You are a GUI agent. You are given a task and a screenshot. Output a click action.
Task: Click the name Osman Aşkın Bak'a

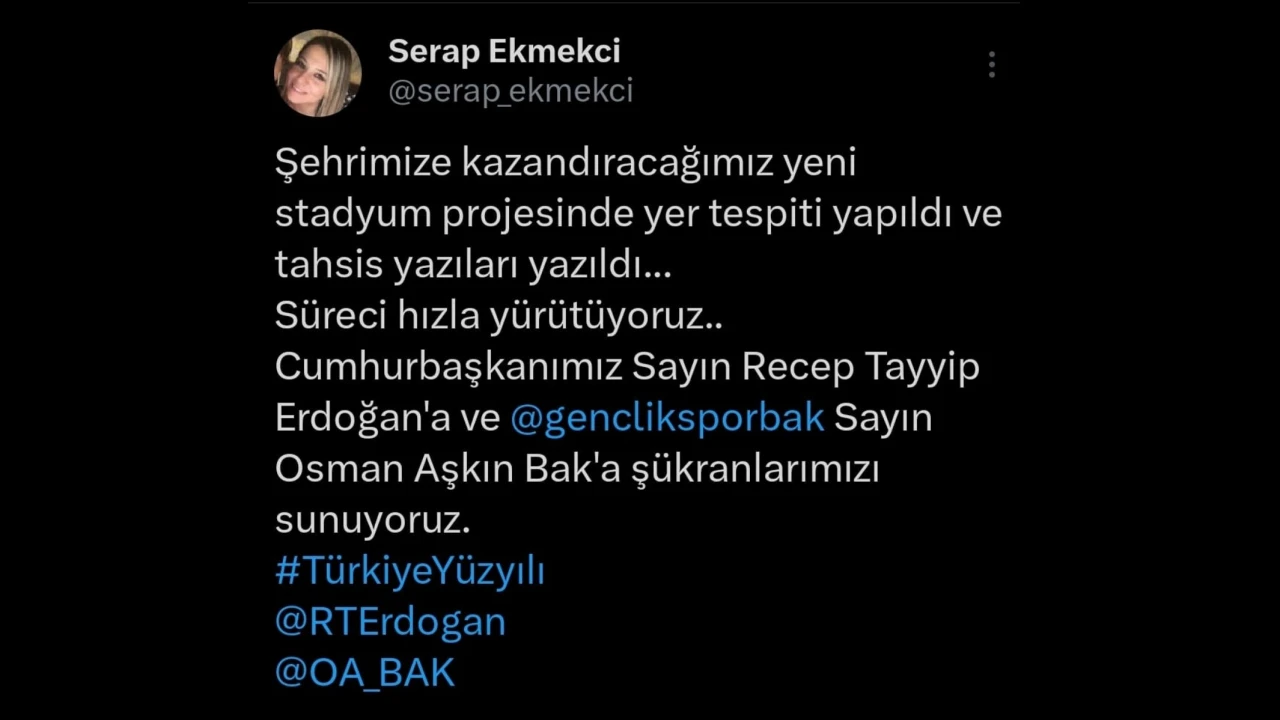pyautogui.click(x=449, y=469)
